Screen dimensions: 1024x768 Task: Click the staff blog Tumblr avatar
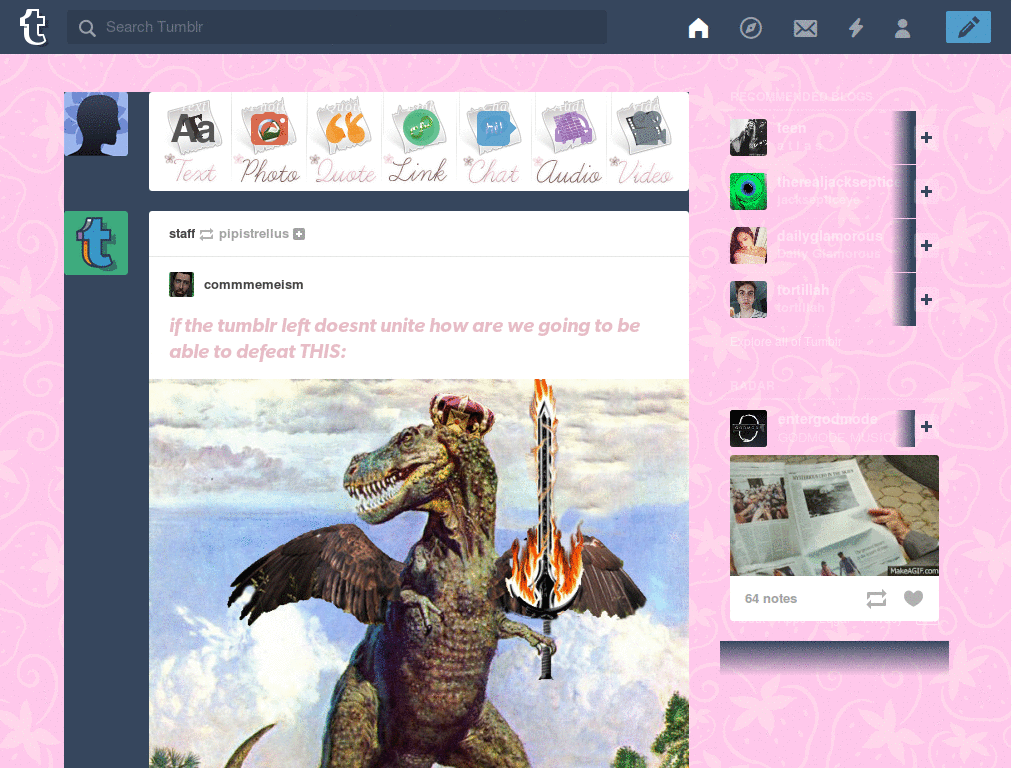tap(96, 243)
